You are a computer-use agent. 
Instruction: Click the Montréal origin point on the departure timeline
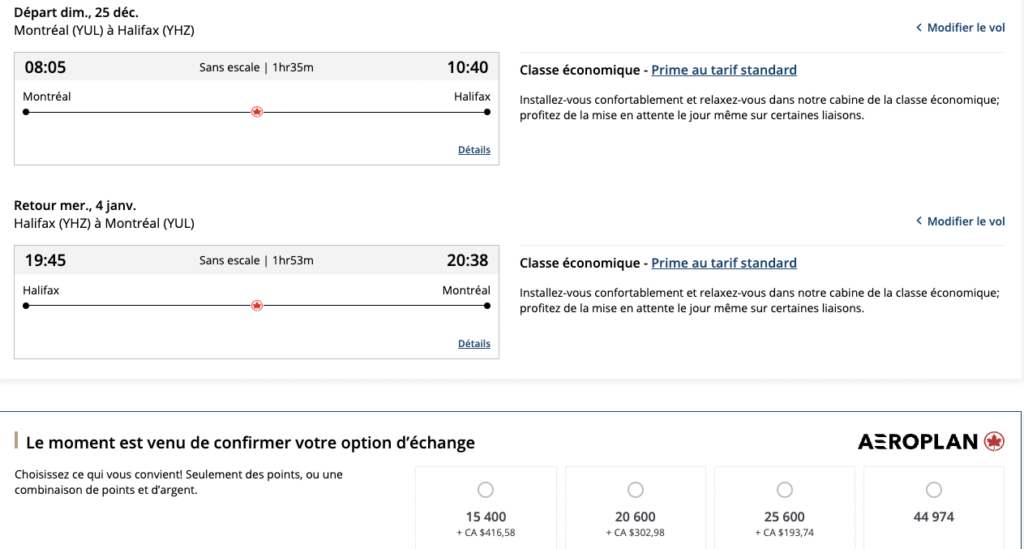coord(26,112)
